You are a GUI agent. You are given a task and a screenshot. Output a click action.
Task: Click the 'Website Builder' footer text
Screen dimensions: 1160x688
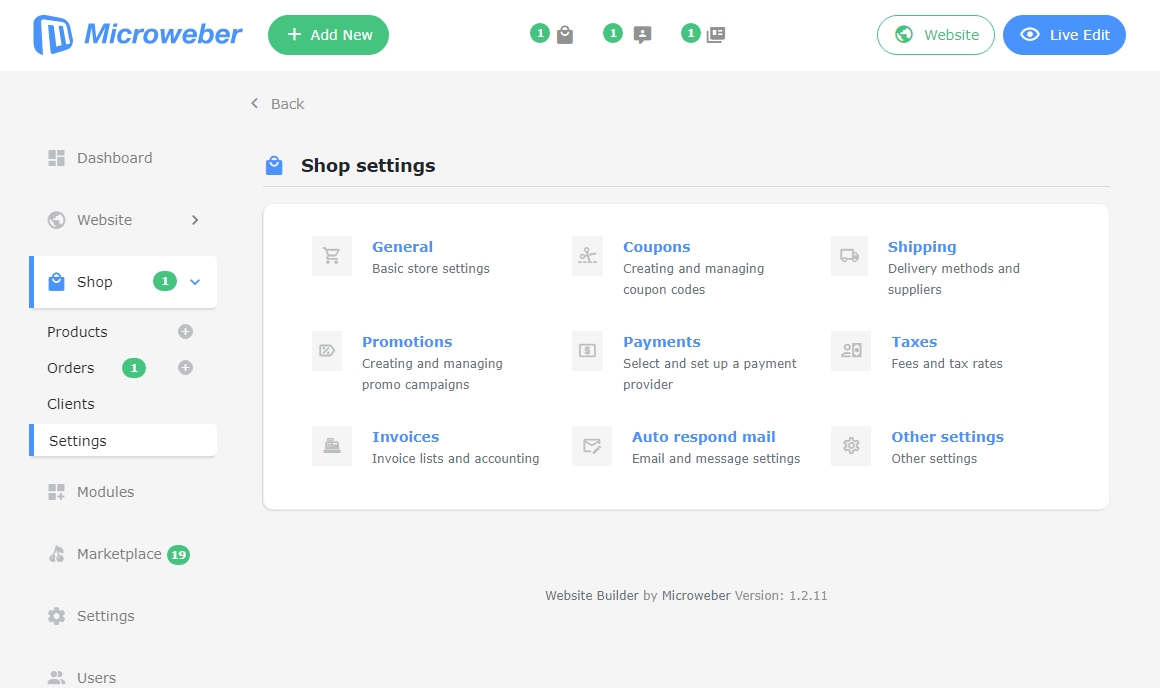coord(592,596)
